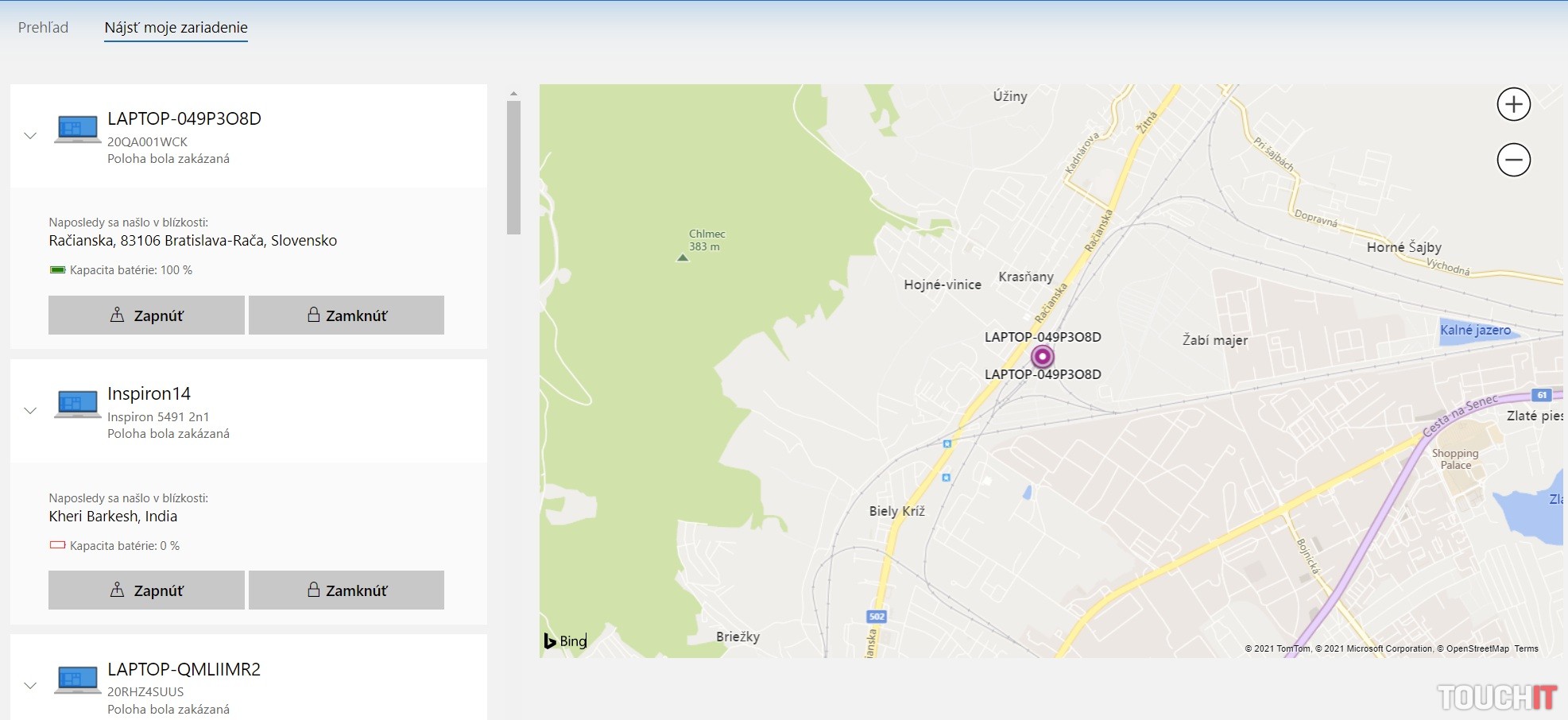Expand the LAPTOP-QMLIIMR2 device card
This screenshot has height=720, width=1568.
coord(30,686)
